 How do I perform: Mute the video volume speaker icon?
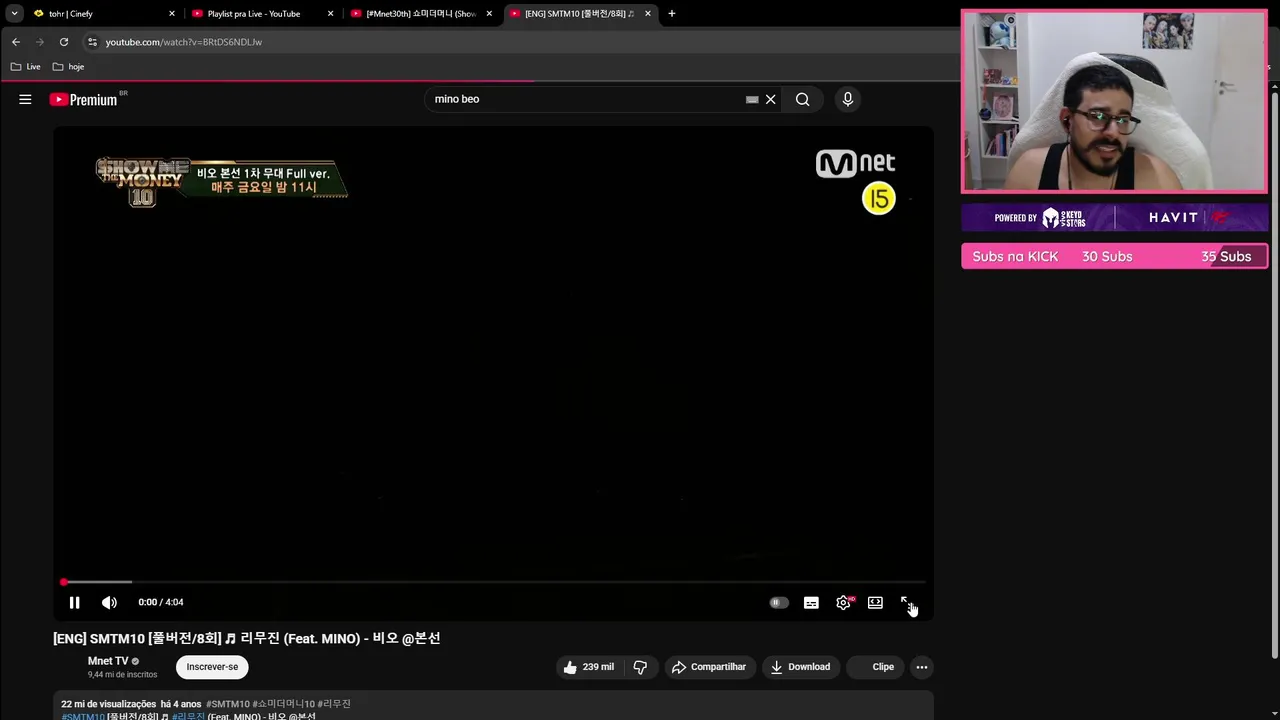[x=109, y=602]
